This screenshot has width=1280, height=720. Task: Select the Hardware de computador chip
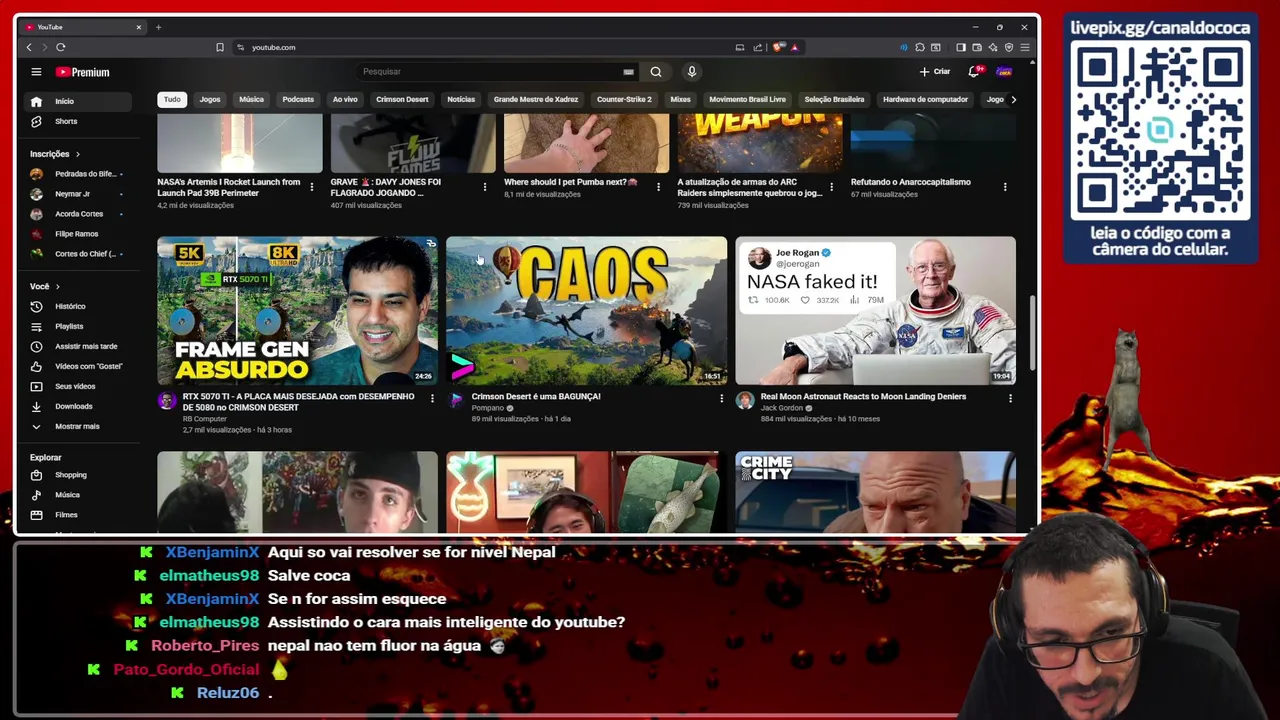925,99
